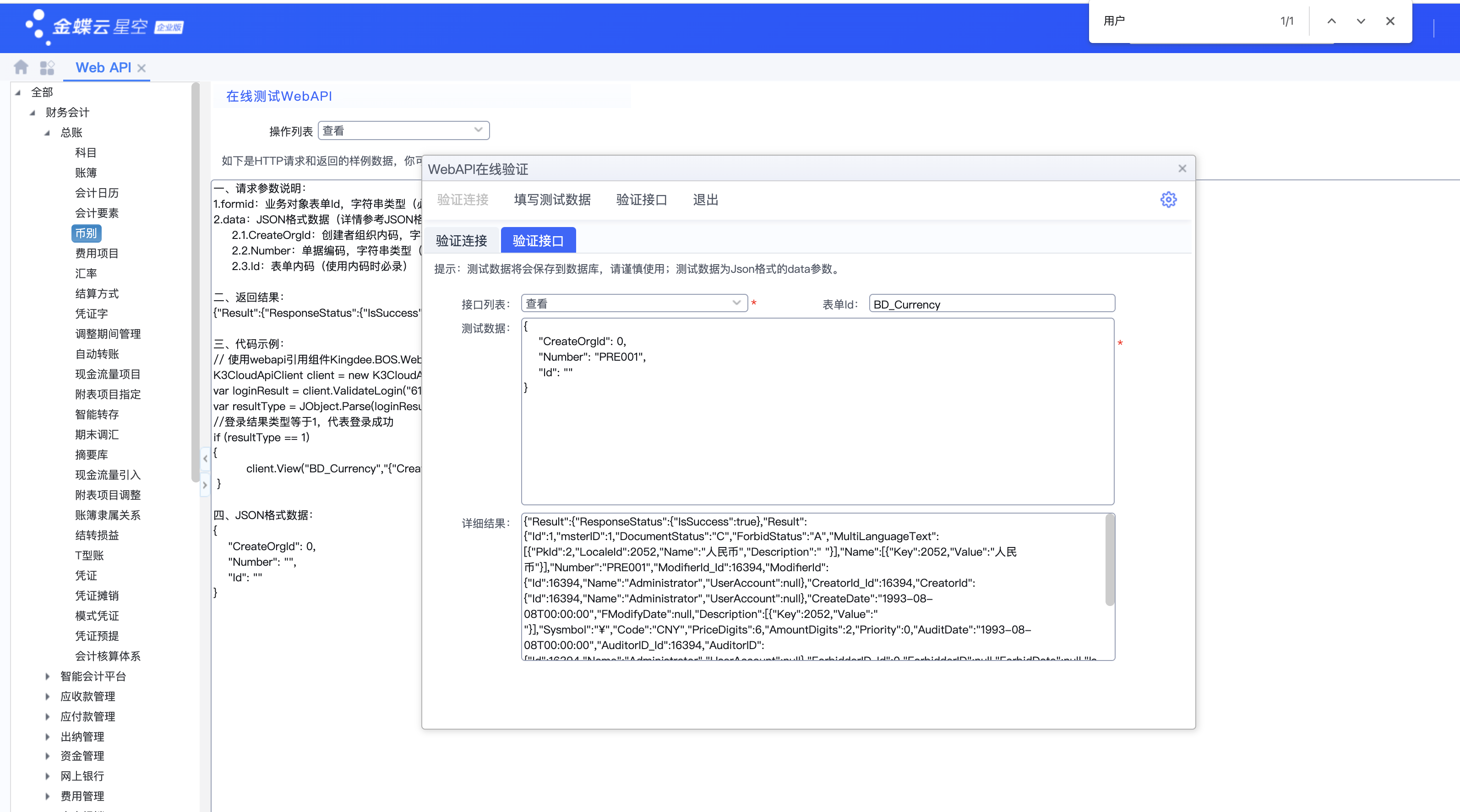This screenshot has width=1460, height=812.
Task: Expand the 智能会计平台 tree node
Action: tap(48, 676)
